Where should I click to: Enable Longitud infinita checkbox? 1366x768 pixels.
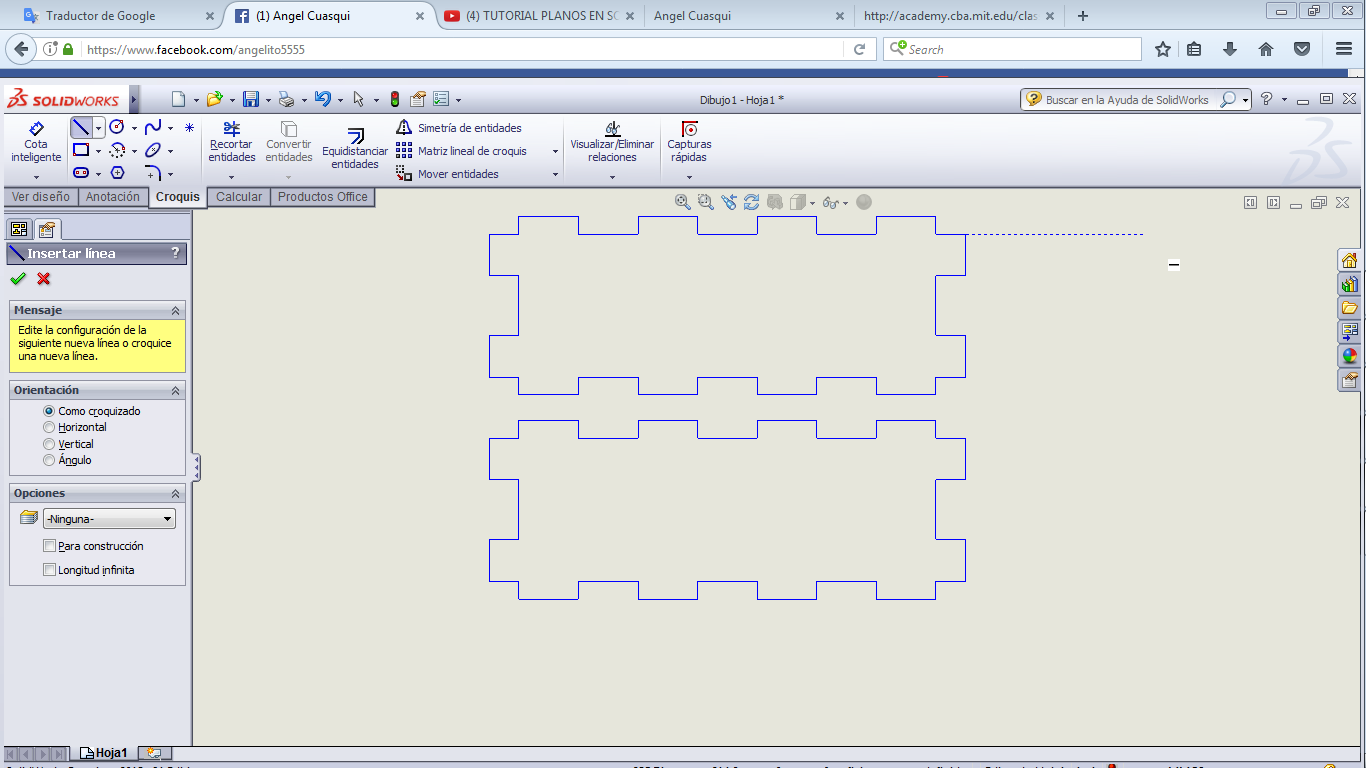click(x=50, y=570)
